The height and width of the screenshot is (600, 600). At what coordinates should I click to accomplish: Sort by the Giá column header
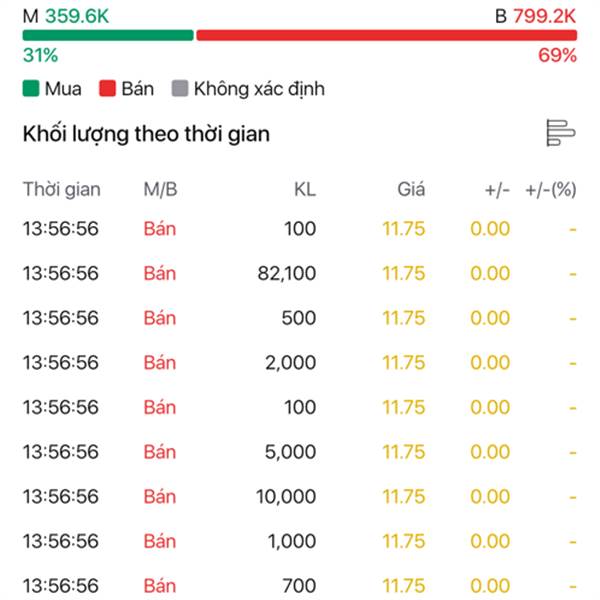(x=411, y=189)
